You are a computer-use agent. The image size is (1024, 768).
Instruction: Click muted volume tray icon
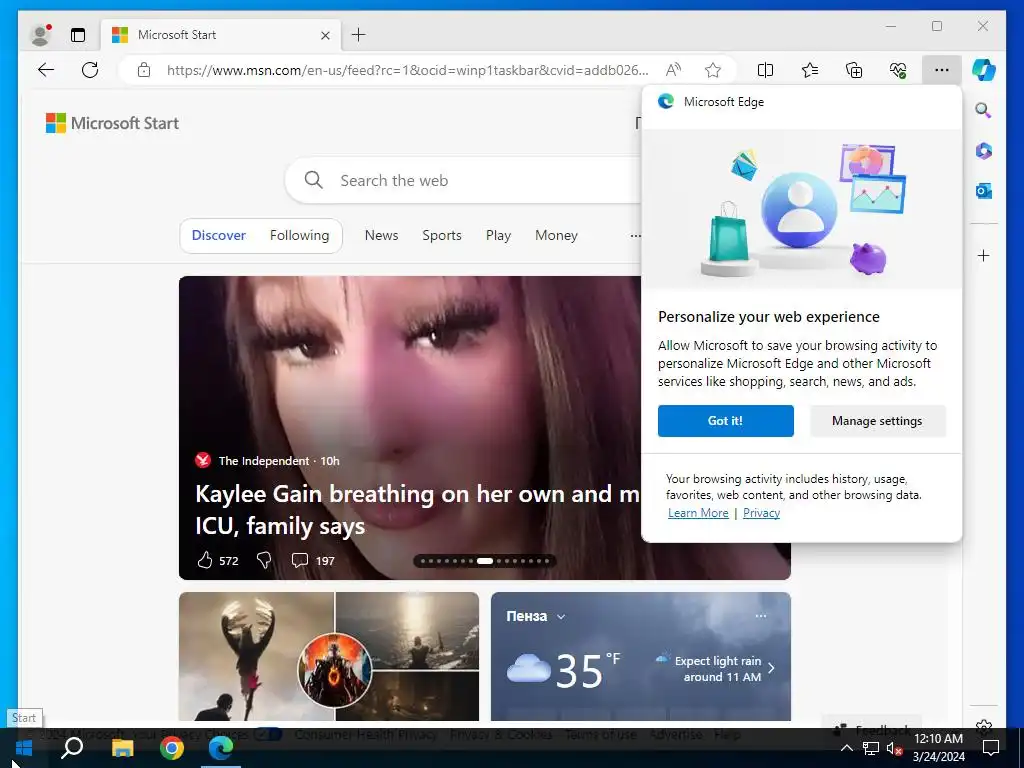click(x=894, y=748)
